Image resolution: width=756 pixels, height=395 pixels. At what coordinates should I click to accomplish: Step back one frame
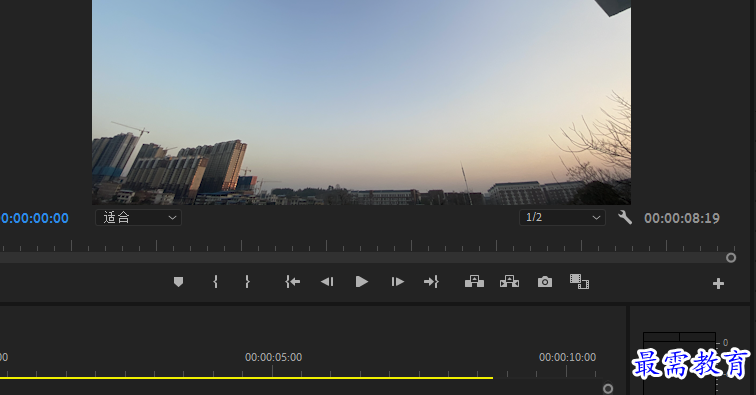click(x=327, y=282)
